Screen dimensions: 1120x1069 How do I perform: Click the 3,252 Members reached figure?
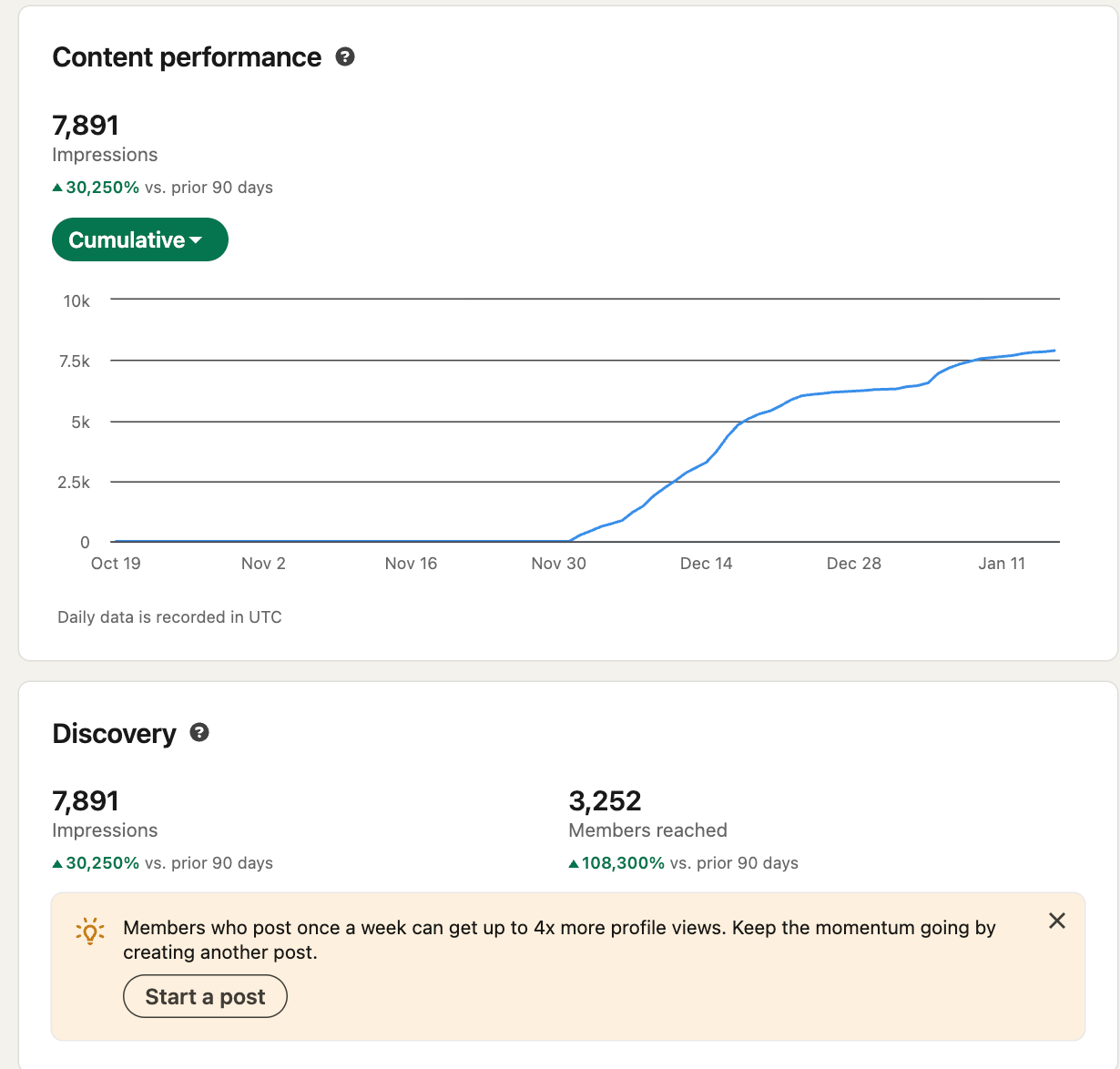pyautogui.click(x=605, y=801)
